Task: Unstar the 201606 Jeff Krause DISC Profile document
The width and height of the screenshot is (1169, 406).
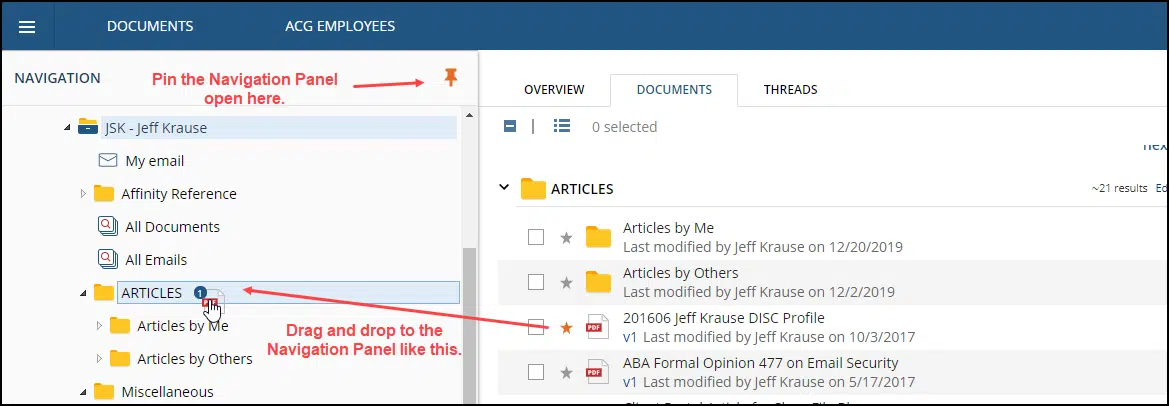Action: point(567,327)
